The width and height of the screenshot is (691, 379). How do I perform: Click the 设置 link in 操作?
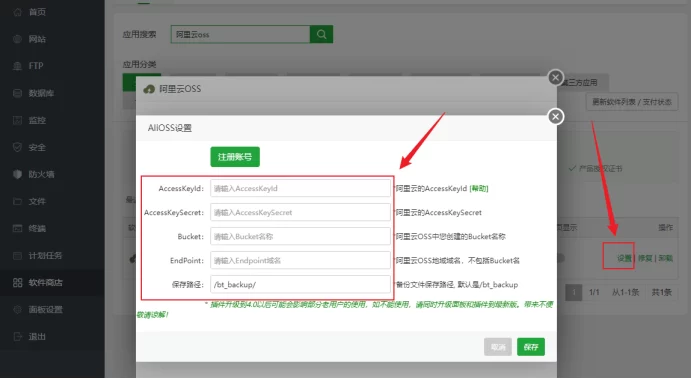tap(624, 258)
